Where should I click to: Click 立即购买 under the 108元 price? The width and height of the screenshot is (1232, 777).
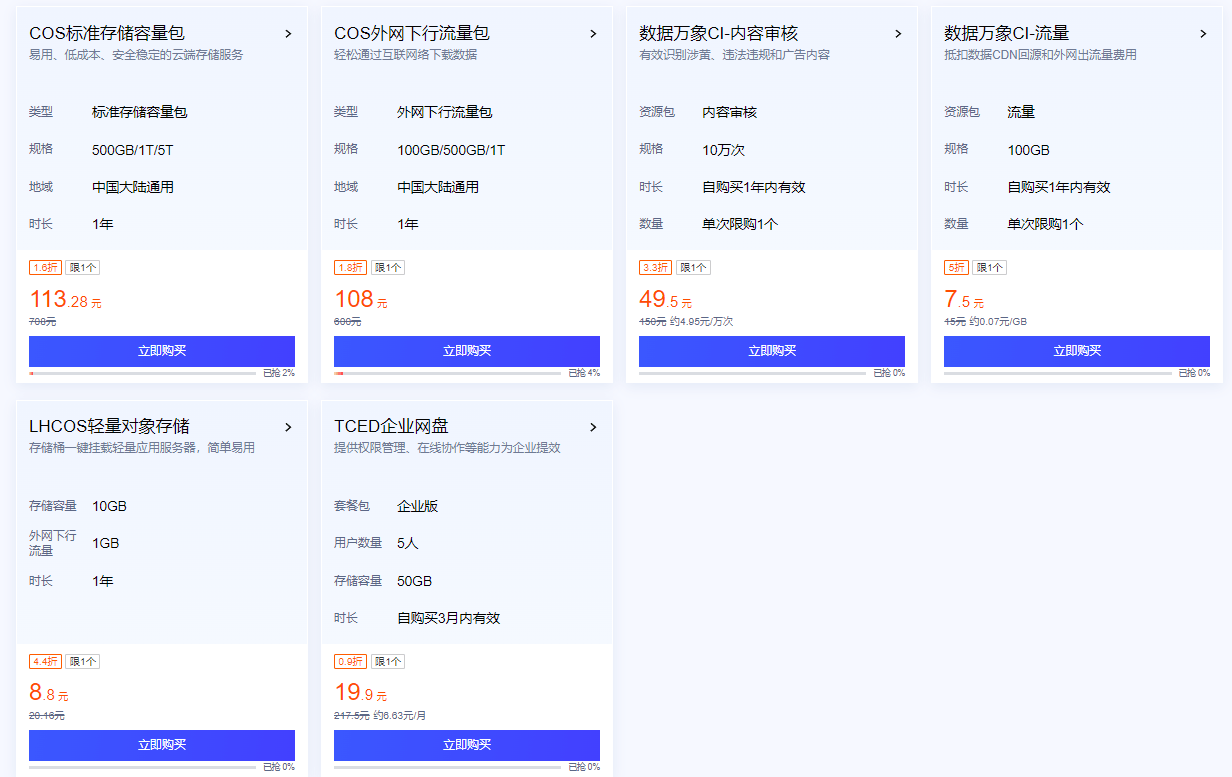[467, 351]
